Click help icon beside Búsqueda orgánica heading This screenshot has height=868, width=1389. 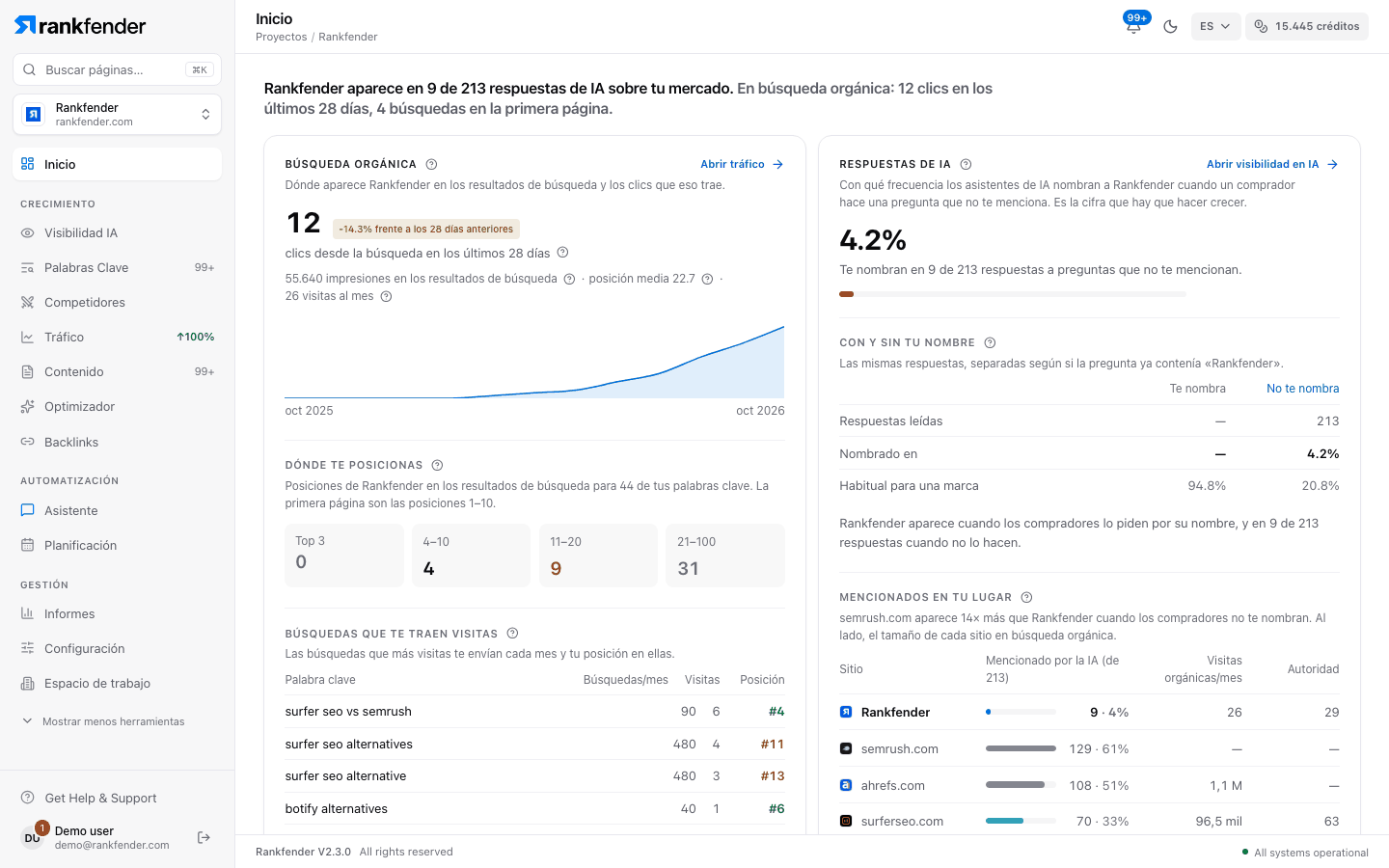coord(431,164)
